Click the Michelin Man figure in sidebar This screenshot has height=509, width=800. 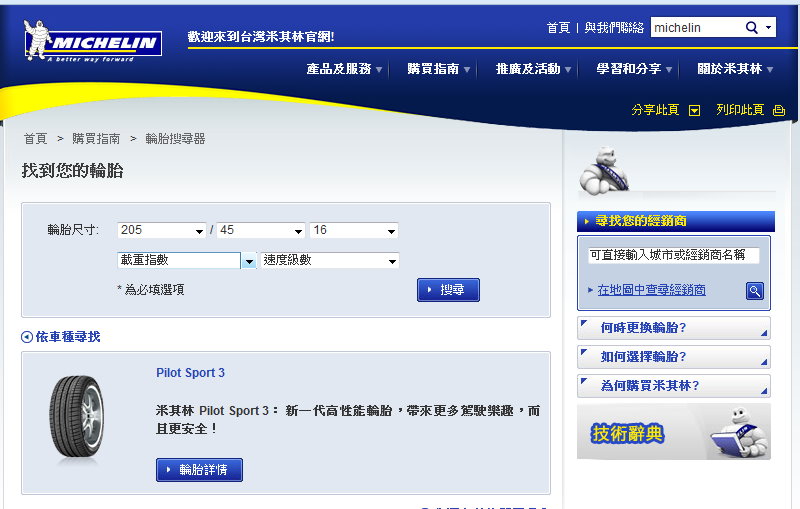(604, 171)
